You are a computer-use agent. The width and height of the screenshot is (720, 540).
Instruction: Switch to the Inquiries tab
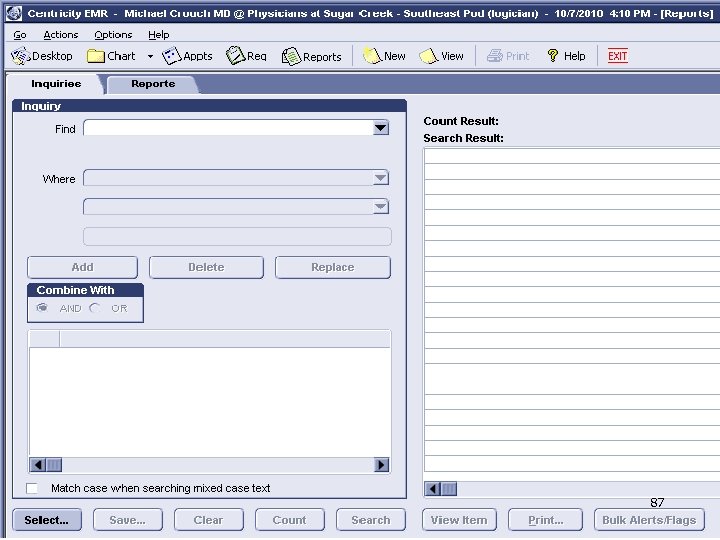[x=56, y=84]
